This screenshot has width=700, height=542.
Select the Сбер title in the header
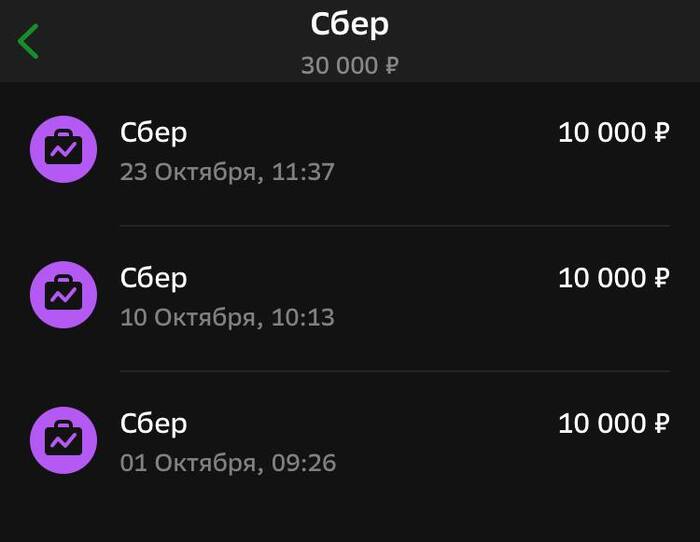click(x=349, y=24)
